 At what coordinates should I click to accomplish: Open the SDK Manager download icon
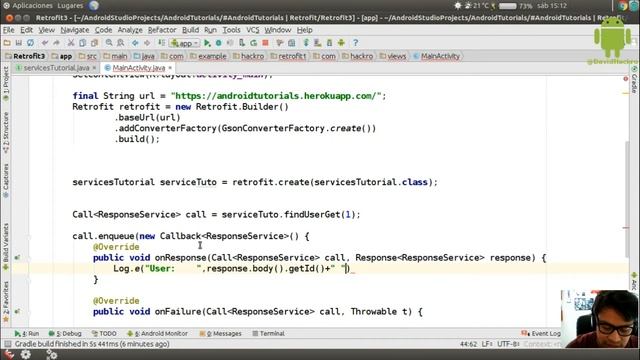329,43
